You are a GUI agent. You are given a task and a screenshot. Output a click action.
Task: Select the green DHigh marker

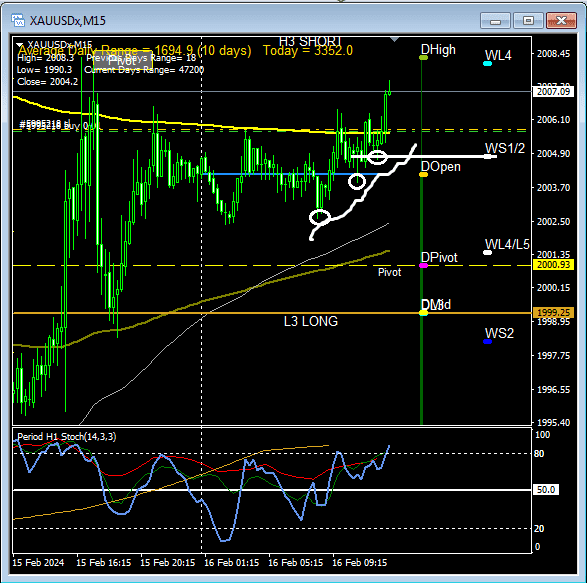coord(423,58)
